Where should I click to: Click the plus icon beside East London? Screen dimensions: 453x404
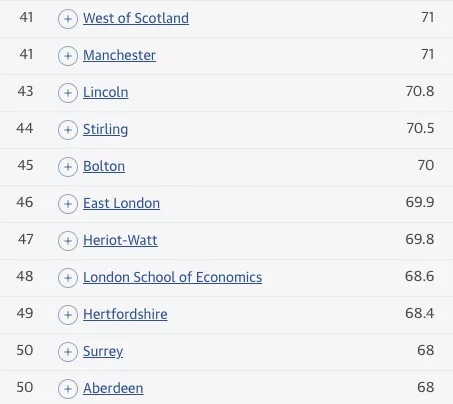[x=68, y=204]
